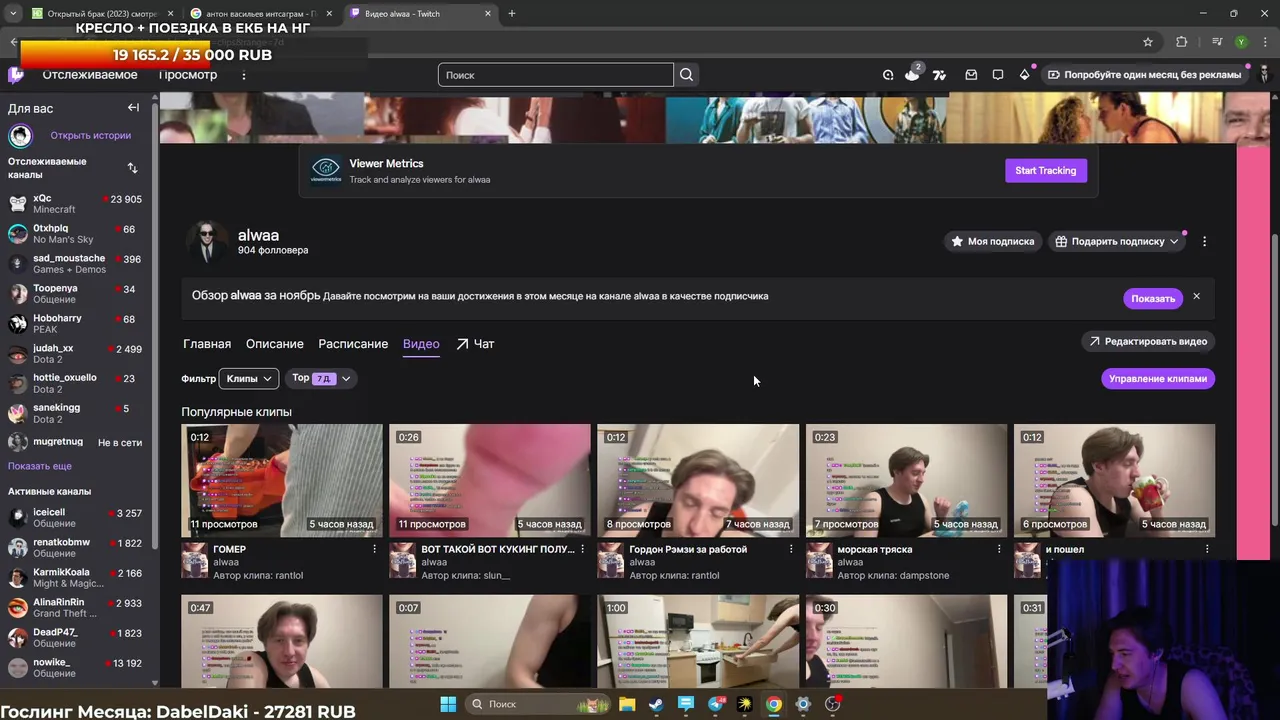
Task: Open Chrome media controls icon
Action: (1216, 42)
